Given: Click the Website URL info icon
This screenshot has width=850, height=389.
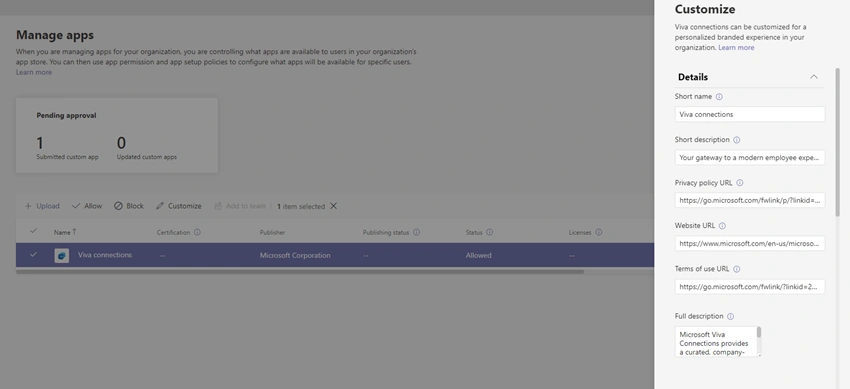Looking at the screenshot, I should (x=722, y=226).
